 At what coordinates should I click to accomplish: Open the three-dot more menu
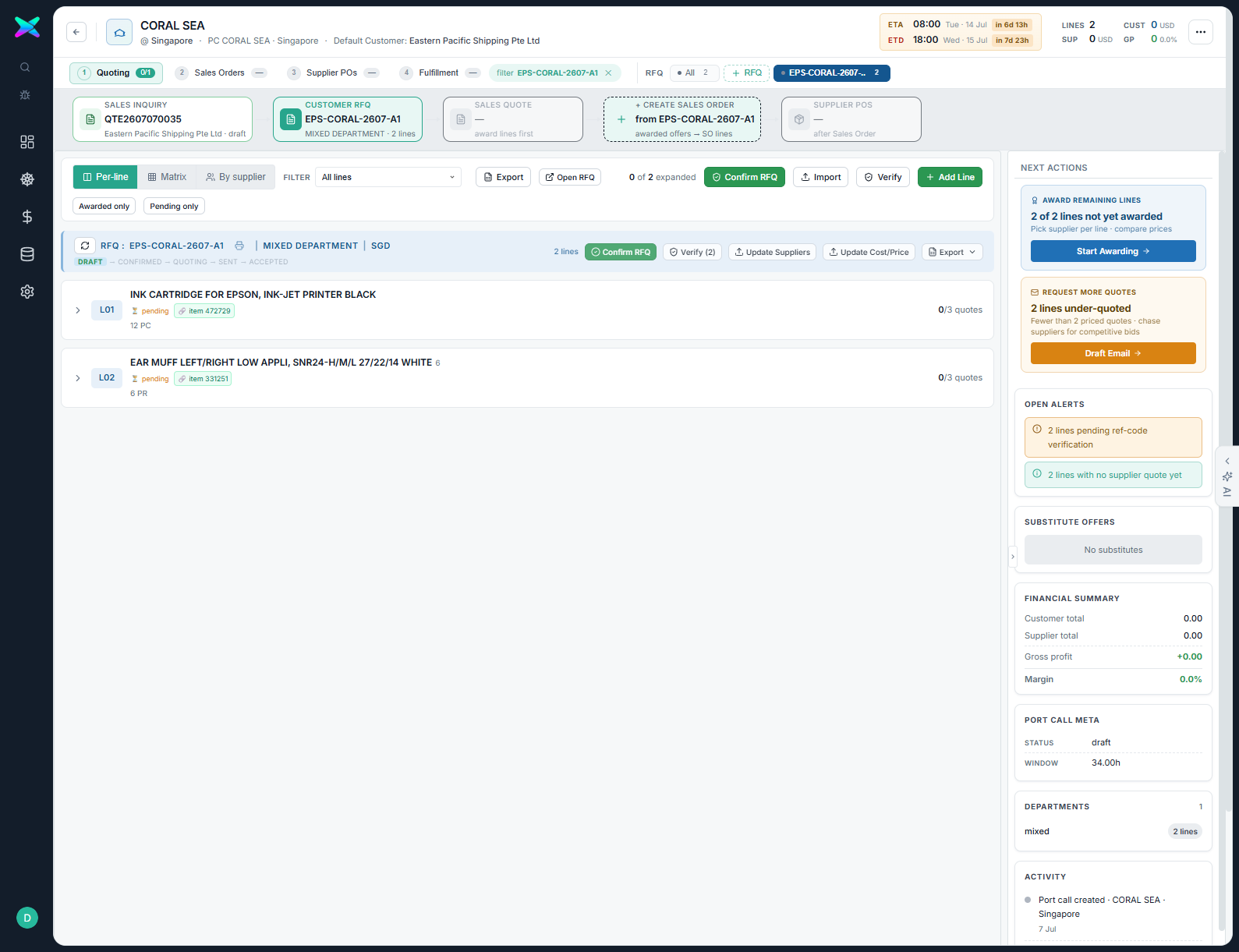(1201, 32)
